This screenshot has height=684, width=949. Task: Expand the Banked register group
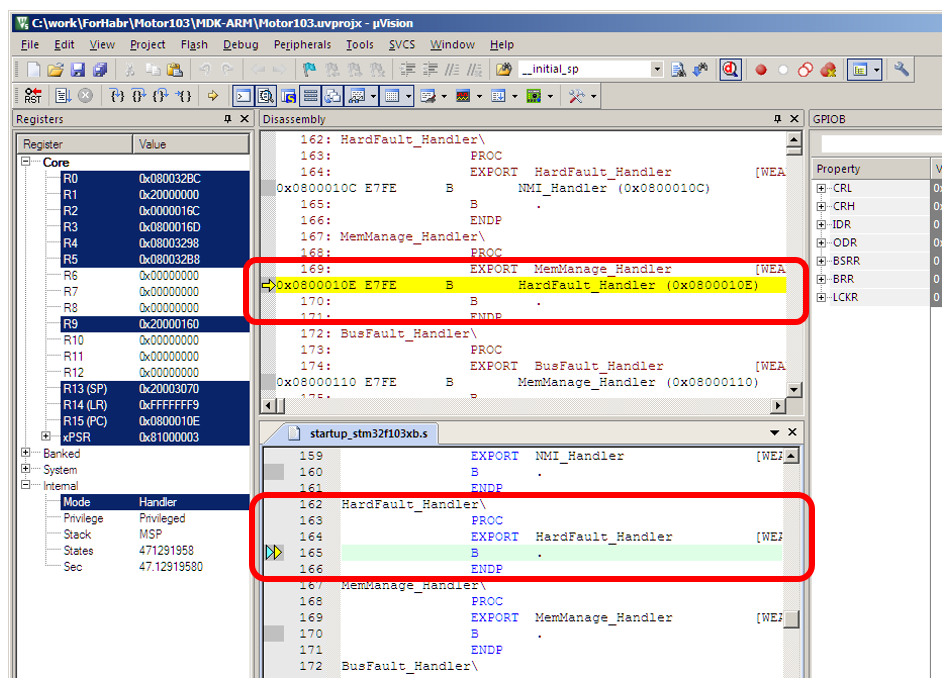click(x=25, y=452)
